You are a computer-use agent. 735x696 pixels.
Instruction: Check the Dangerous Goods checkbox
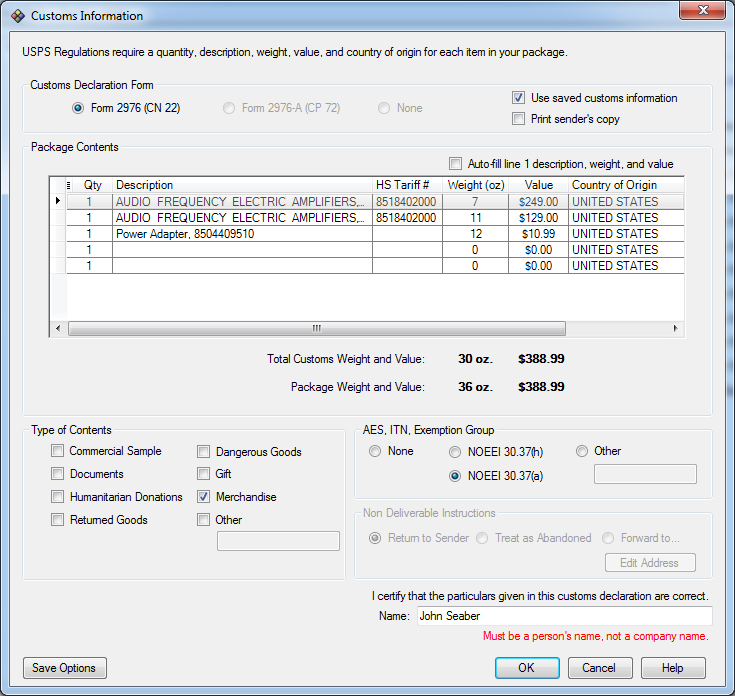coord(203,452)
